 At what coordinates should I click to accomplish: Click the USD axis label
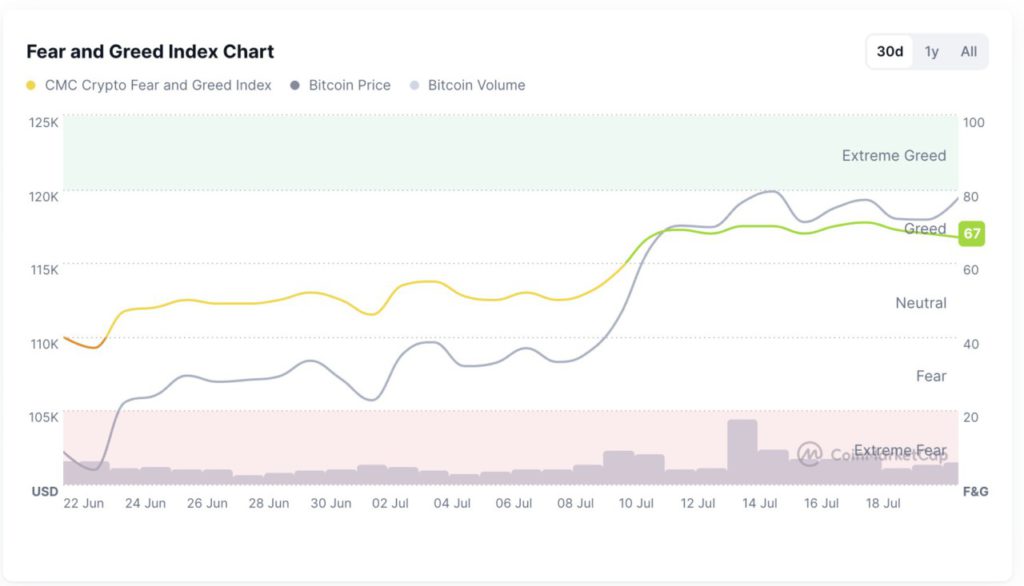coord(45,492)
